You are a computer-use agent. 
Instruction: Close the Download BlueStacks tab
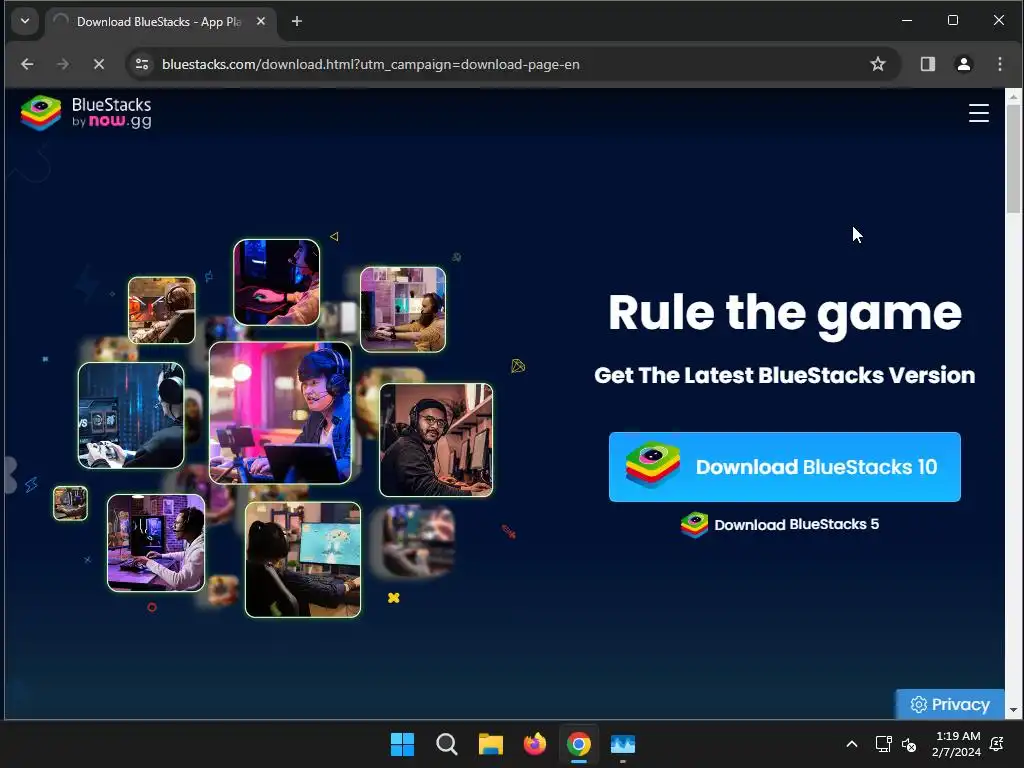(x=261, y=22)
